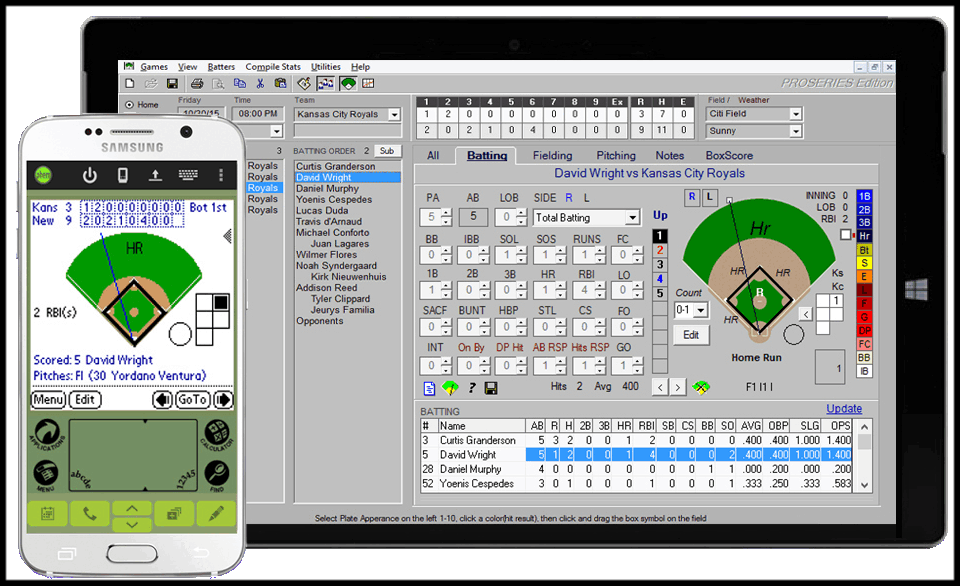The width and height of the screenshot is (960, 586).
Task: Click the green field diamond icon below stats
Action: tap(450, 388)
